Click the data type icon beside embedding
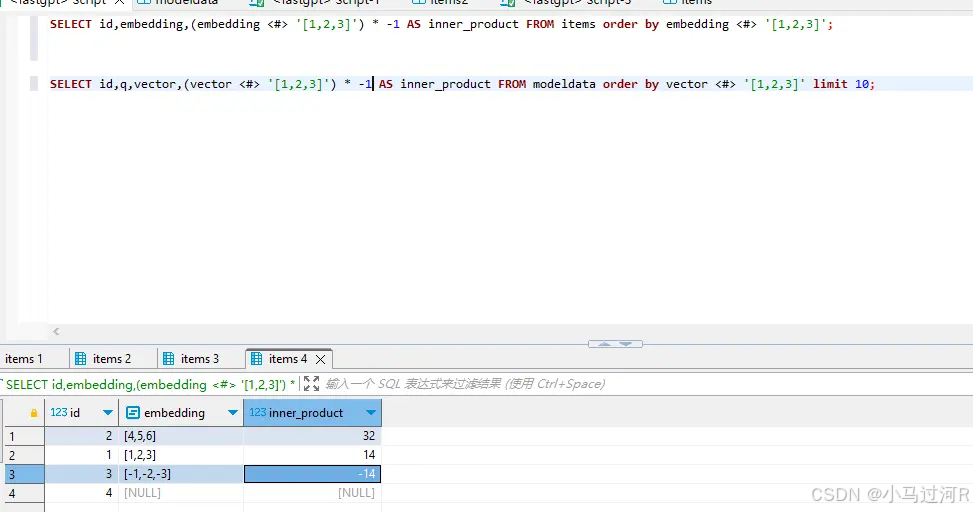The height and width of the screenshot is (512, 973). pos(133,413)
